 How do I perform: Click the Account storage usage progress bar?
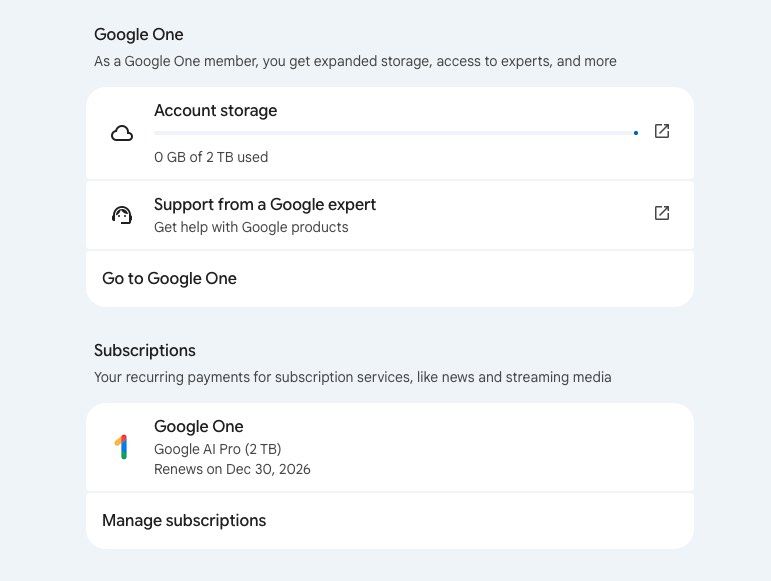tap(394, 133)
